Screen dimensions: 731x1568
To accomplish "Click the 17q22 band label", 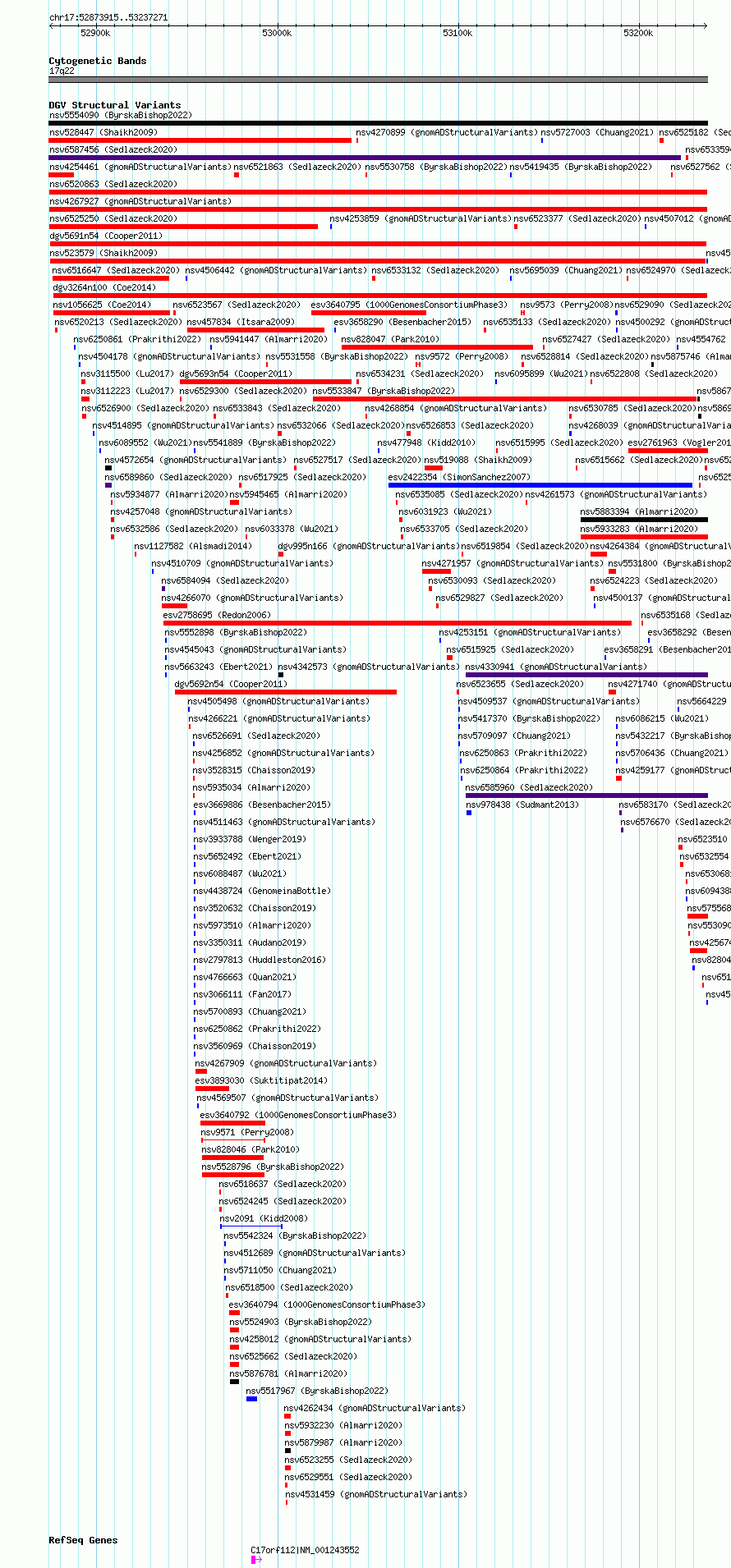I will point(62,71).
